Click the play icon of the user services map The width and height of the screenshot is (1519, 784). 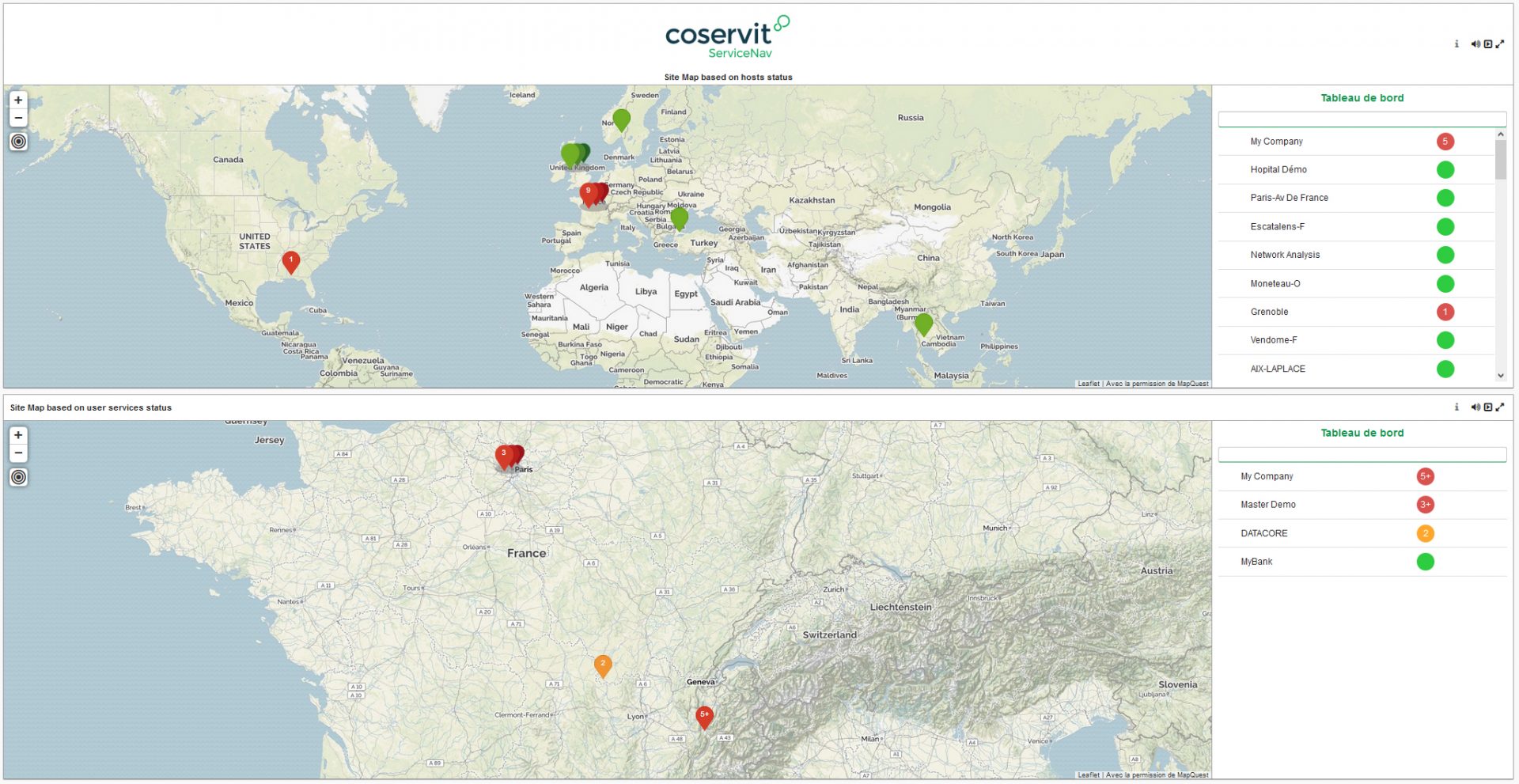pos(1488,407)
